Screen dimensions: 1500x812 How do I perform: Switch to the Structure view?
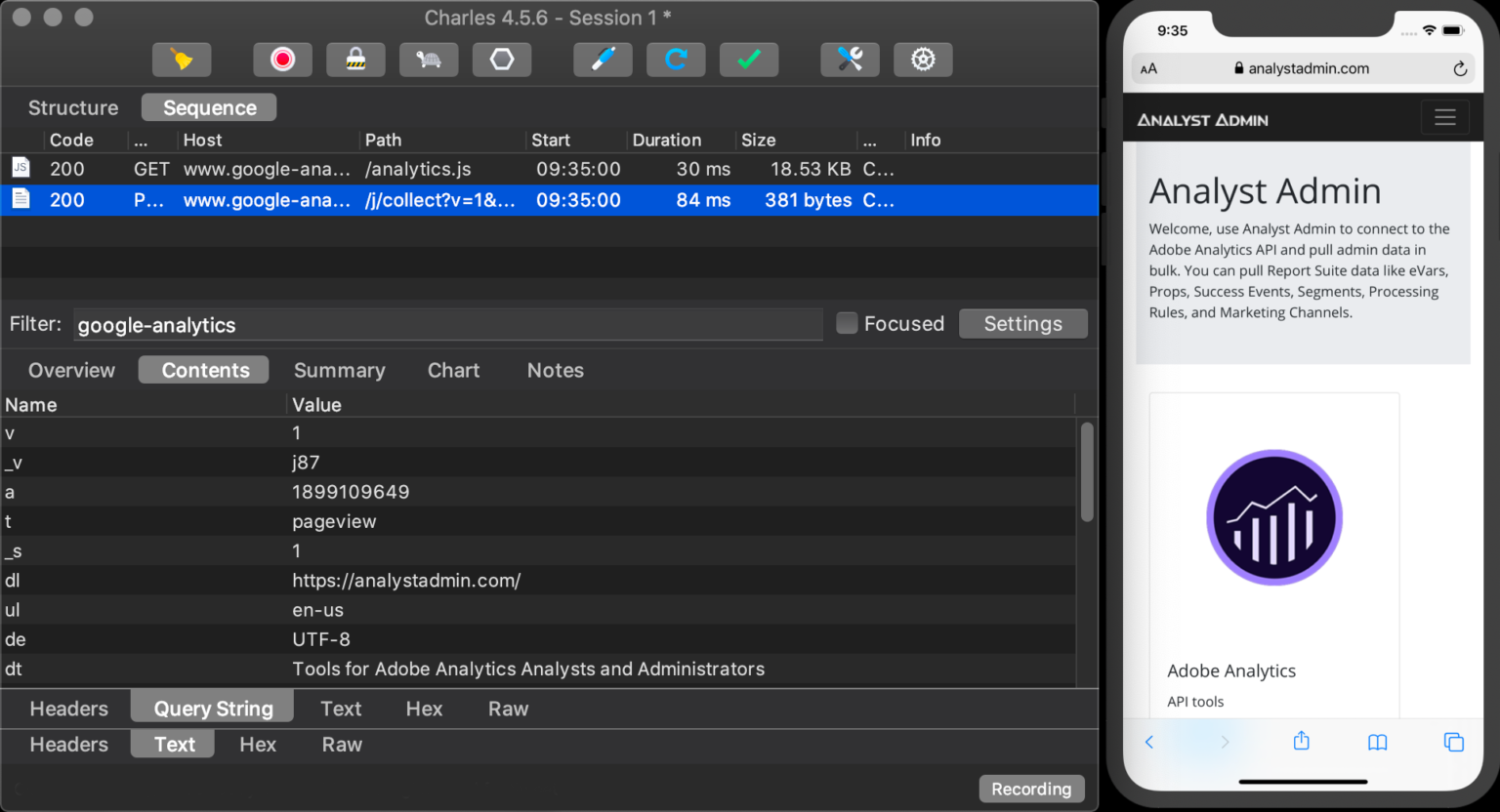point(72,107)
